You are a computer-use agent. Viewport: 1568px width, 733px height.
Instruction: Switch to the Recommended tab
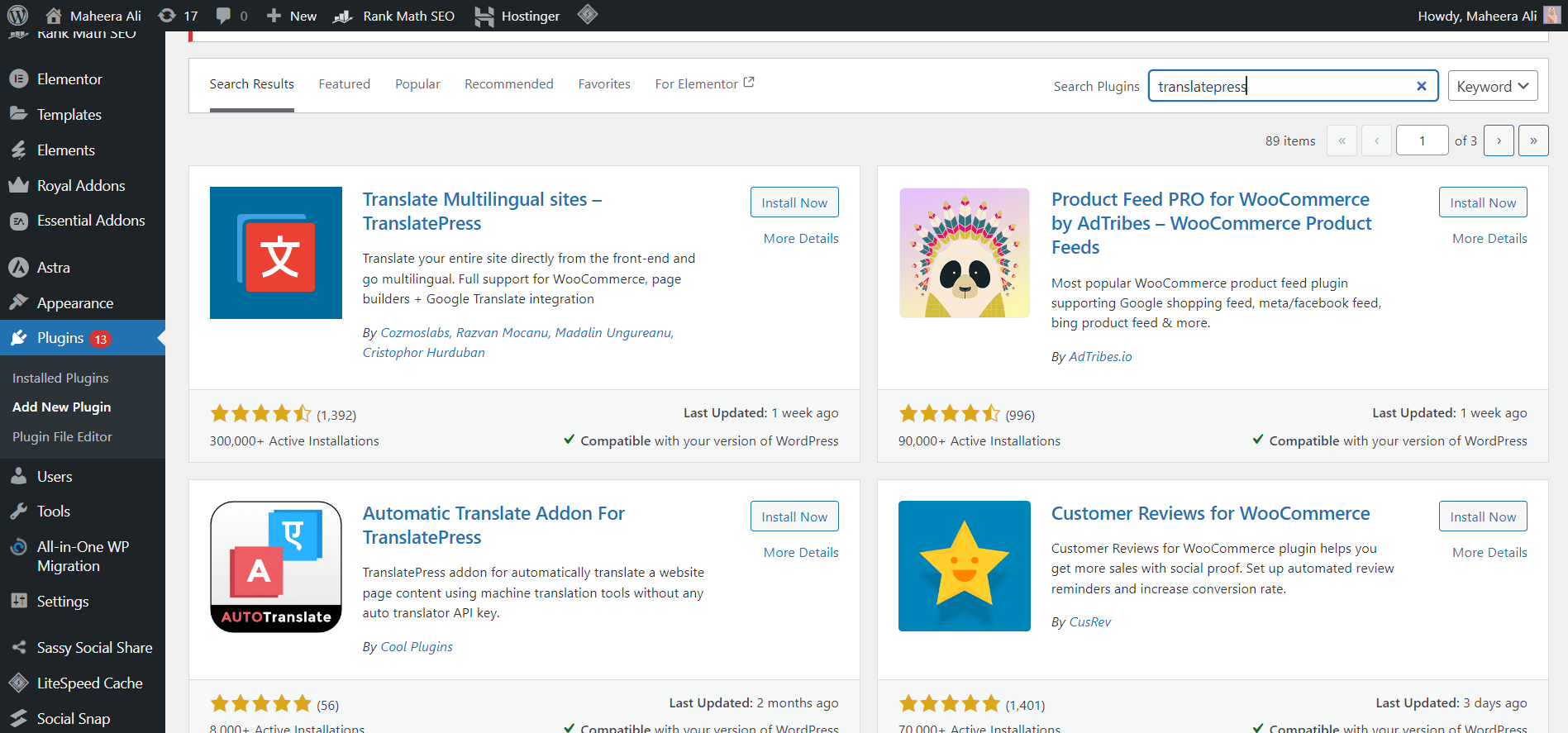[509, 84]
